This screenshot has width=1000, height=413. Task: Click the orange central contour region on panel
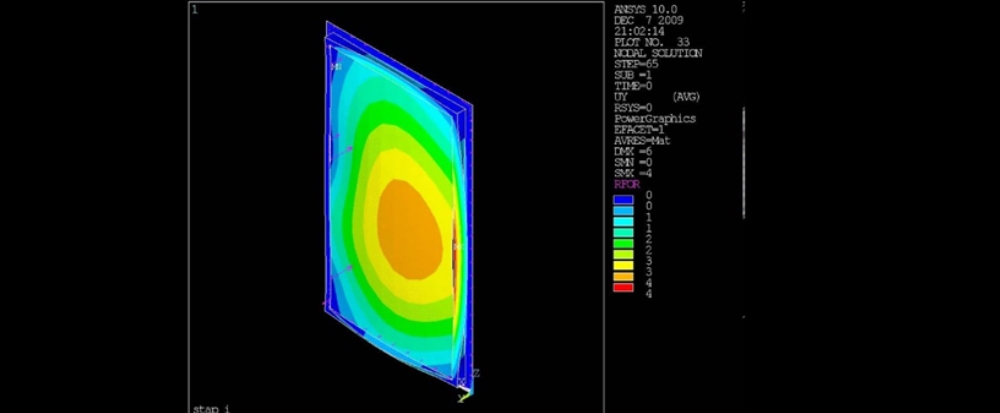[x=412, y=228]
